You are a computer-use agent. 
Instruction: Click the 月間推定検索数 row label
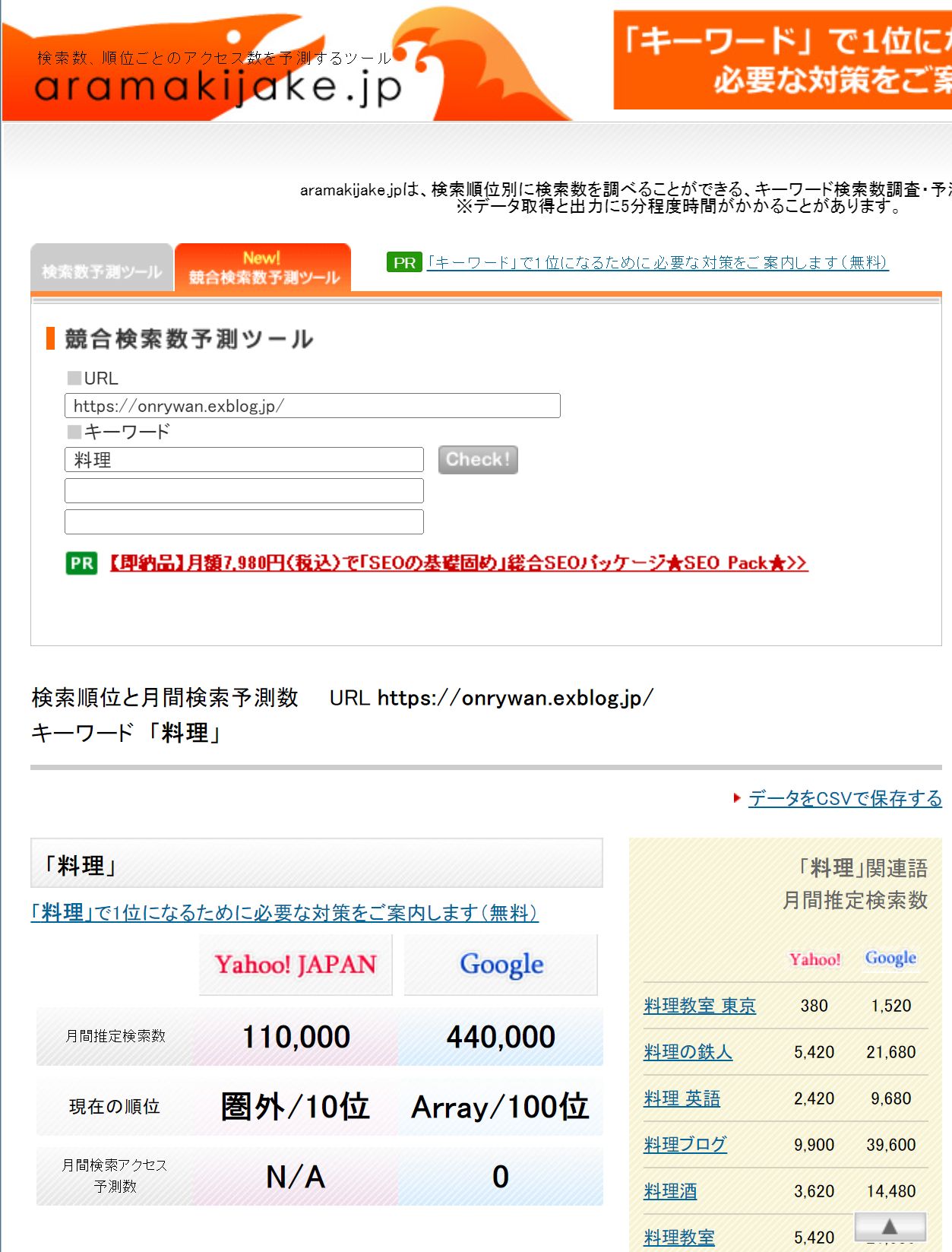click(115, 1036)
